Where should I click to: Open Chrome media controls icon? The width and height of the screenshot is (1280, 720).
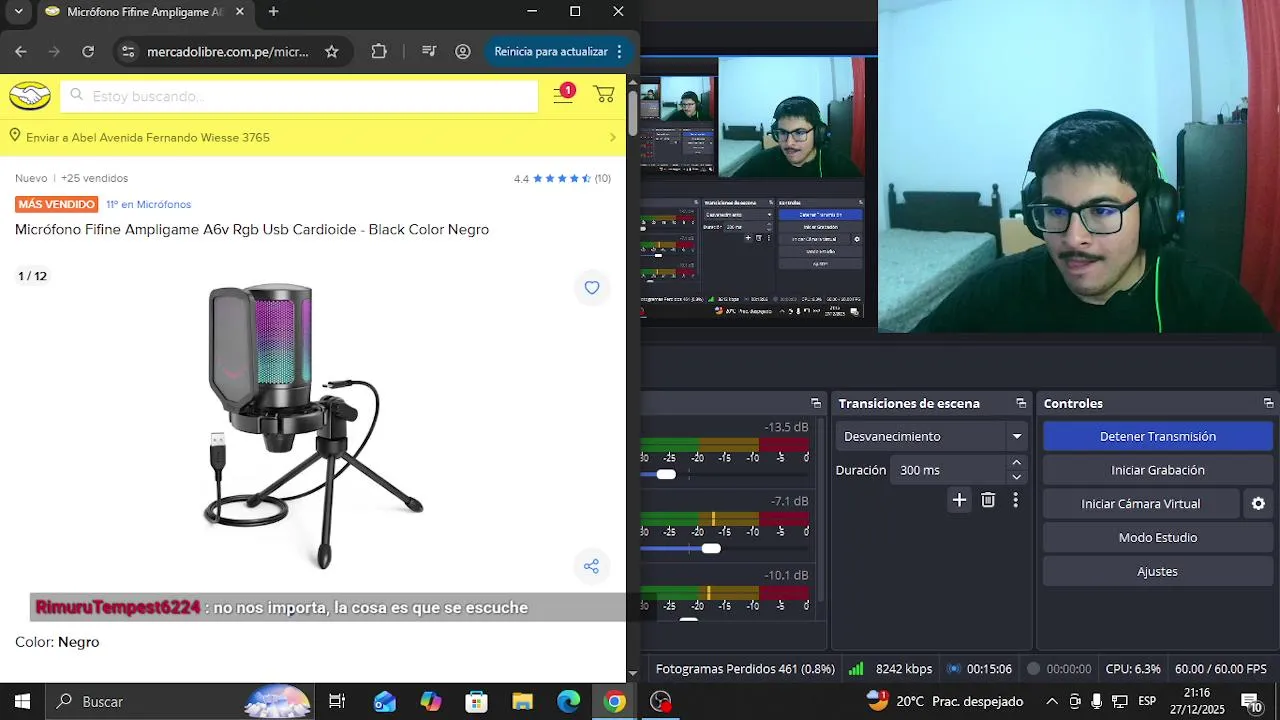[429, 51]
